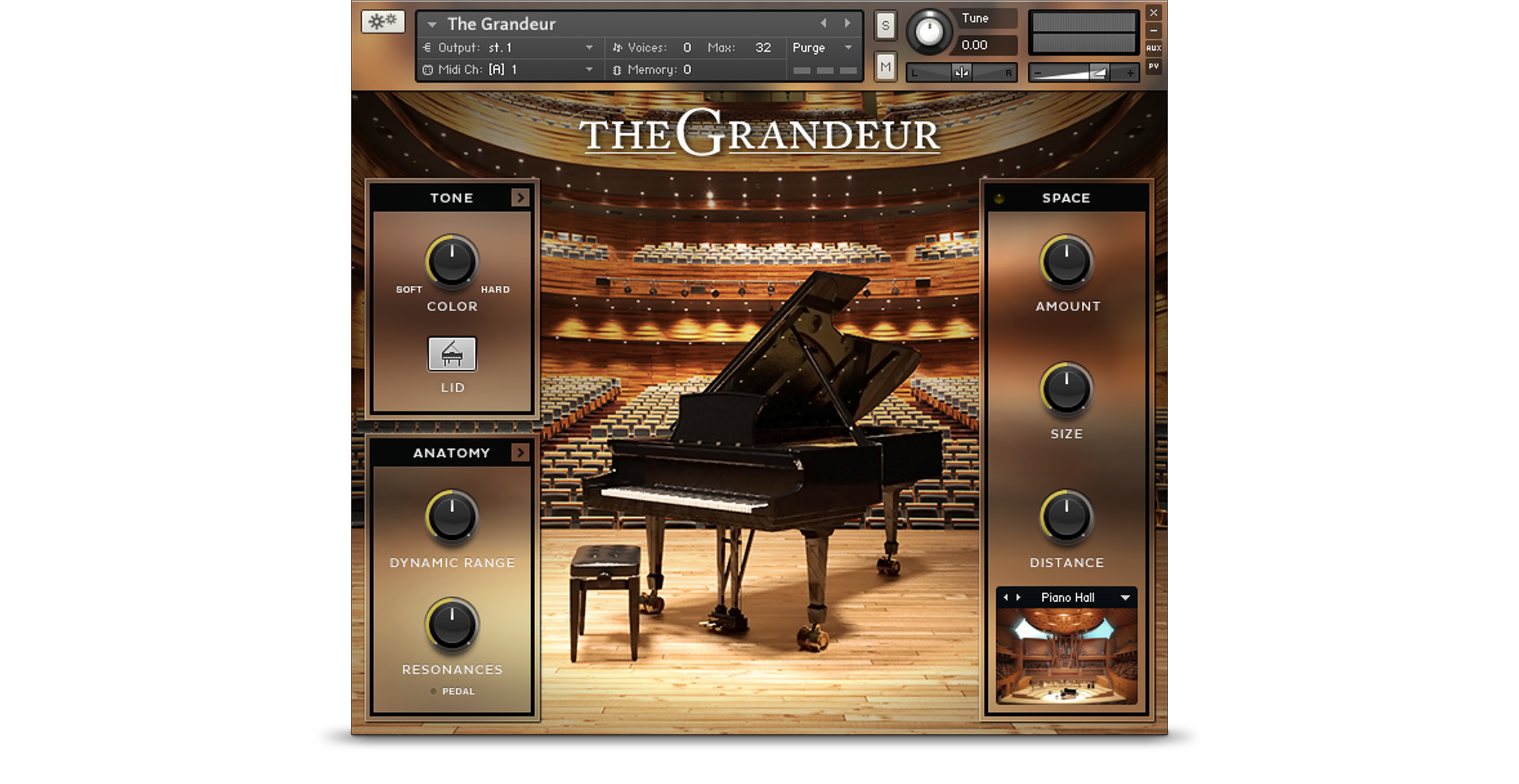Open the Piano Hall preset dropdown
The width and height of the screenshot is (1519, 784).
pos(1125,598)
